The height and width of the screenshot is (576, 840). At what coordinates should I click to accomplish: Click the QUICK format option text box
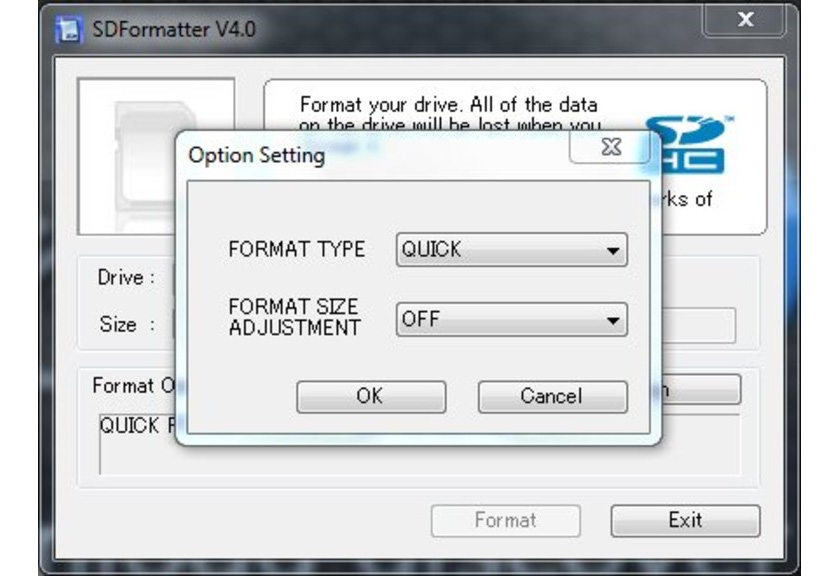click(419, 444)
